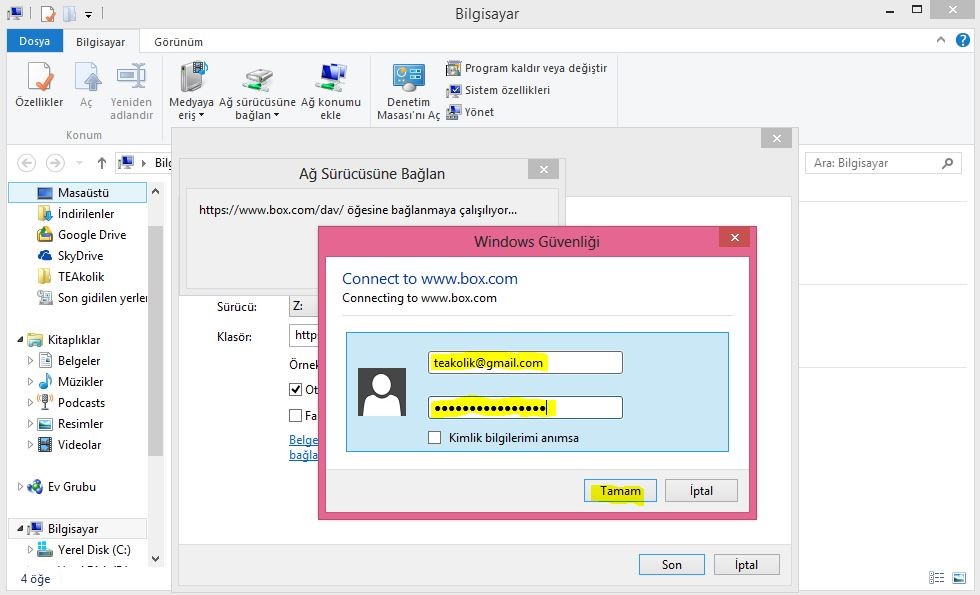Switch to large icons view in status bar
The width and height of the screenshot is (980, 595).
pyautogui.click(x=959, y=578)
